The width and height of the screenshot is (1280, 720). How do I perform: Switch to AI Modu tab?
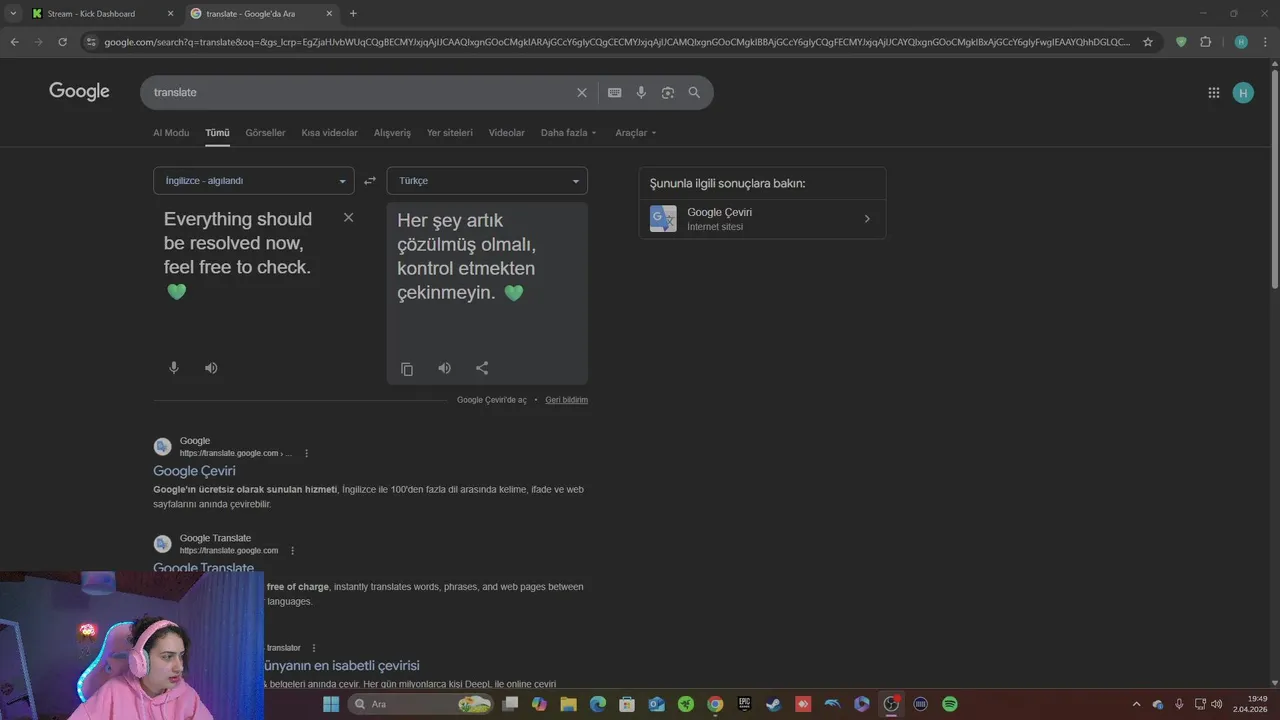(x=171, y=133)
